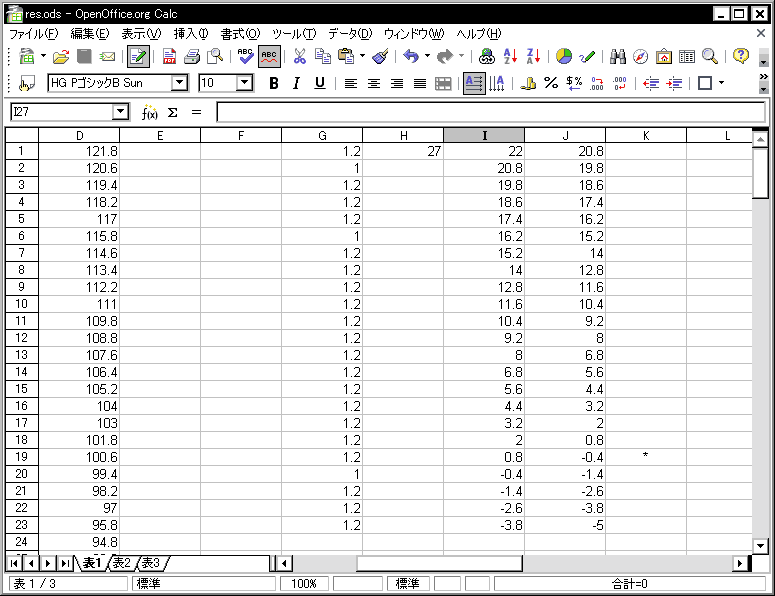Show Draw Functions icon
Screen dimensions: 775x596
pos(587,56)
